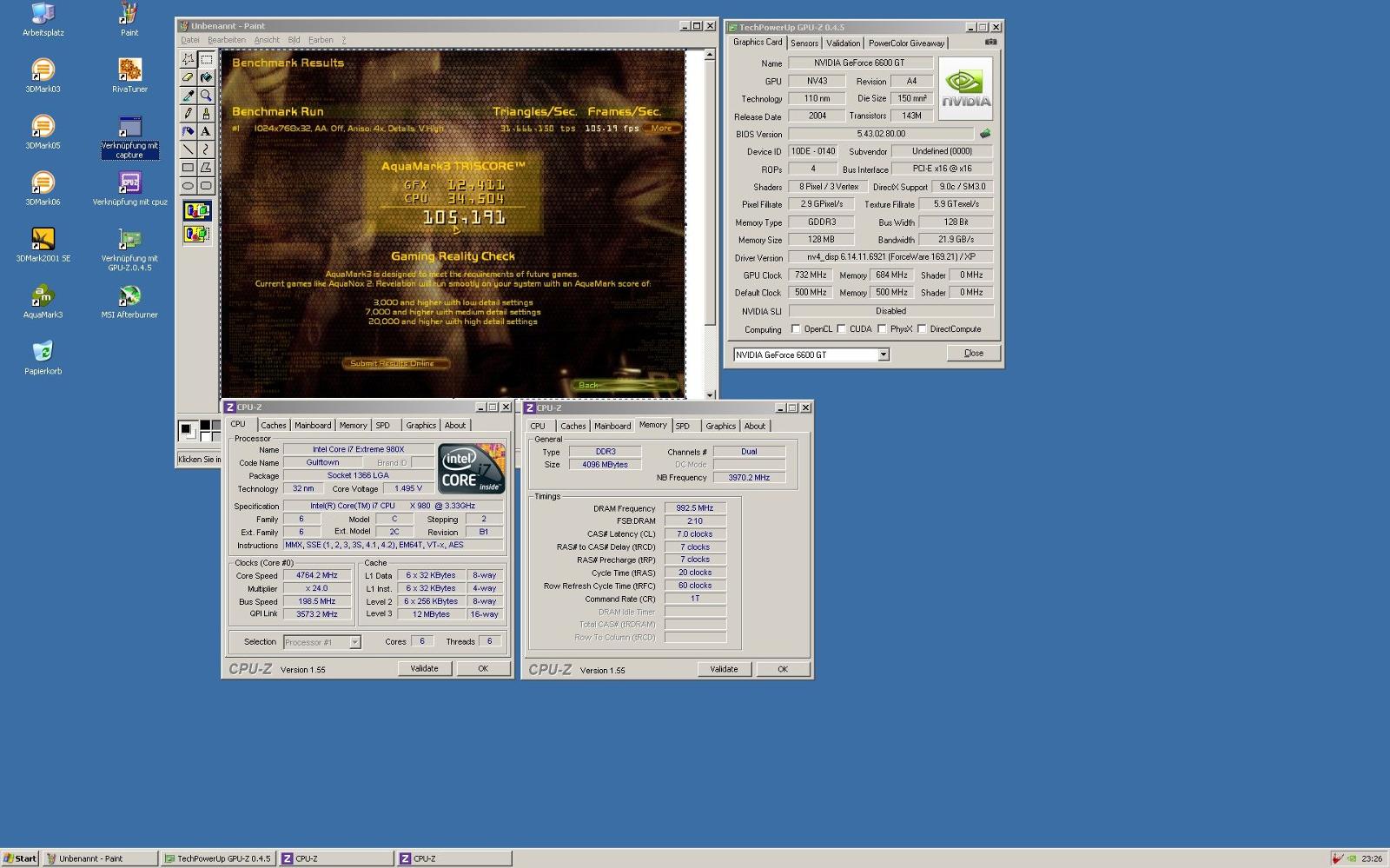The image size is (1390, 868).
Task: Click OK in left CPU-Z window
Action: 483,669
